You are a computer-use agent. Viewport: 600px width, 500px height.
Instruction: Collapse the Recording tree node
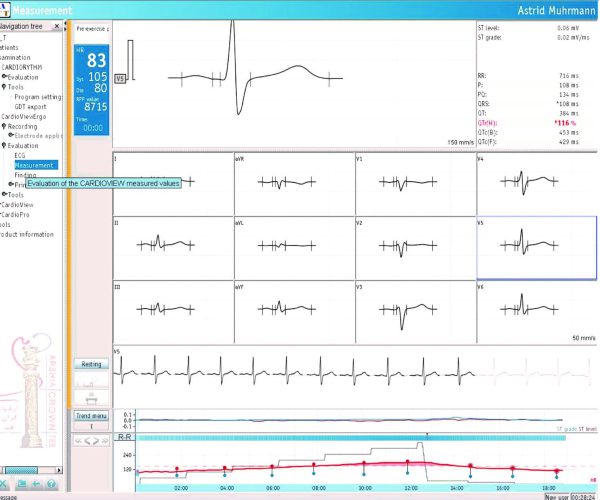pos(4,127)
